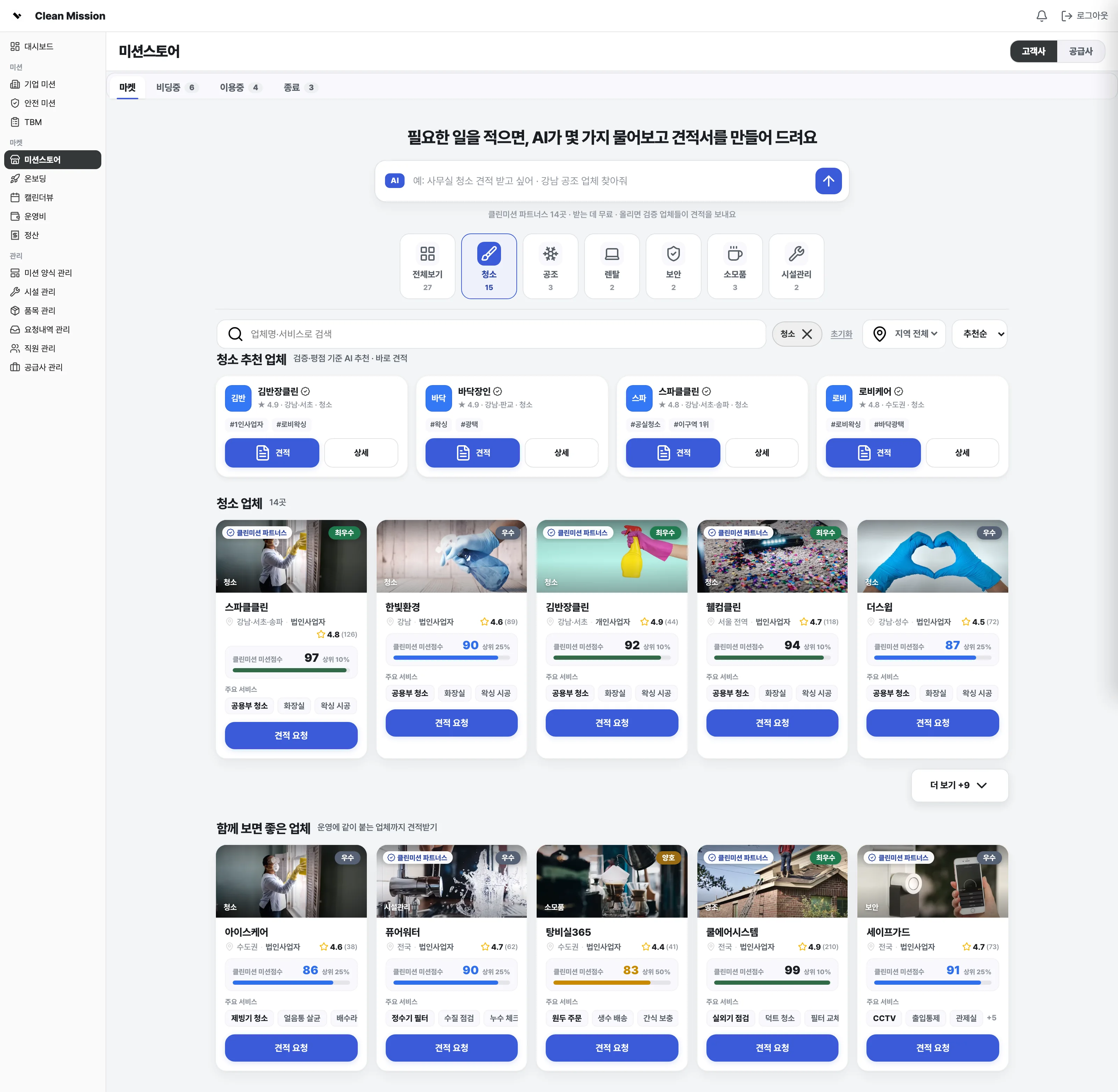
Task: Pick the 소모품 coffee cup category
Action: tap(734, 266)
